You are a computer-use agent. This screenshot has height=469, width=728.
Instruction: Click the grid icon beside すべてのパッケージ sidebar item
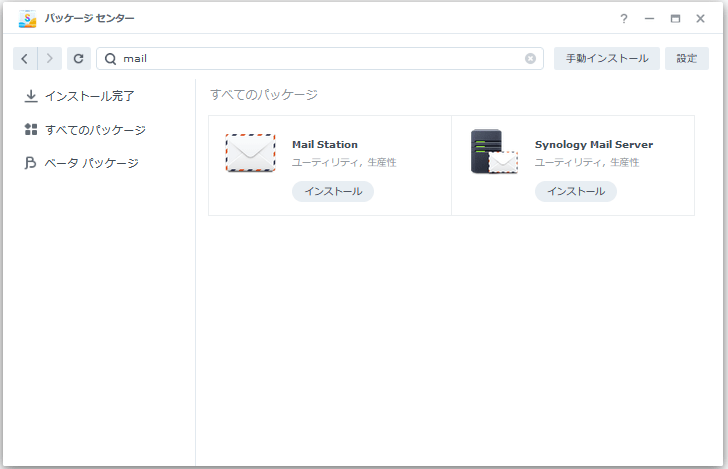(x=31, y=130)
